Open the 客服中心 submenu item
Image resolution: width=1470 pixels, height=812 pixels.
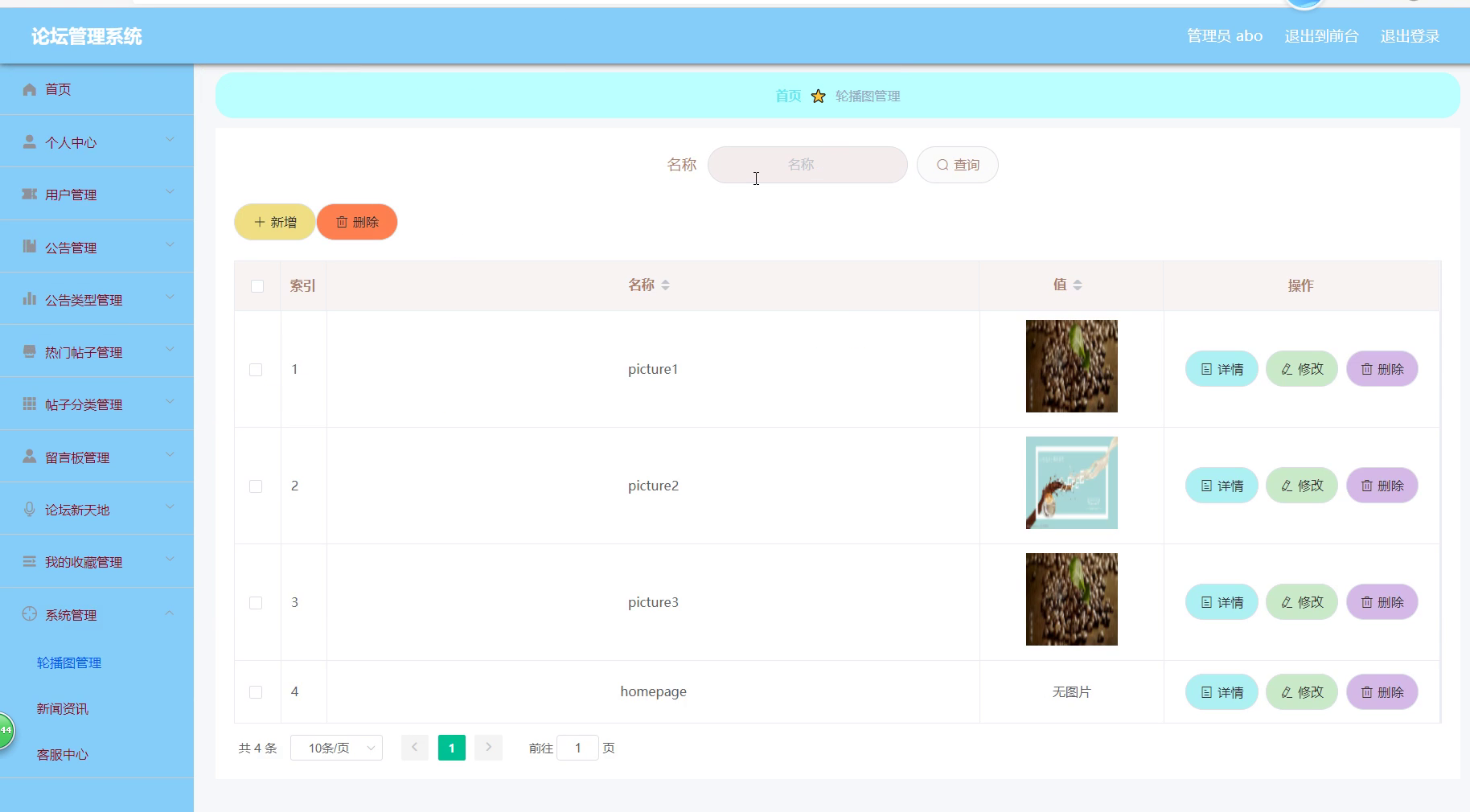click(x=63, y=755)
